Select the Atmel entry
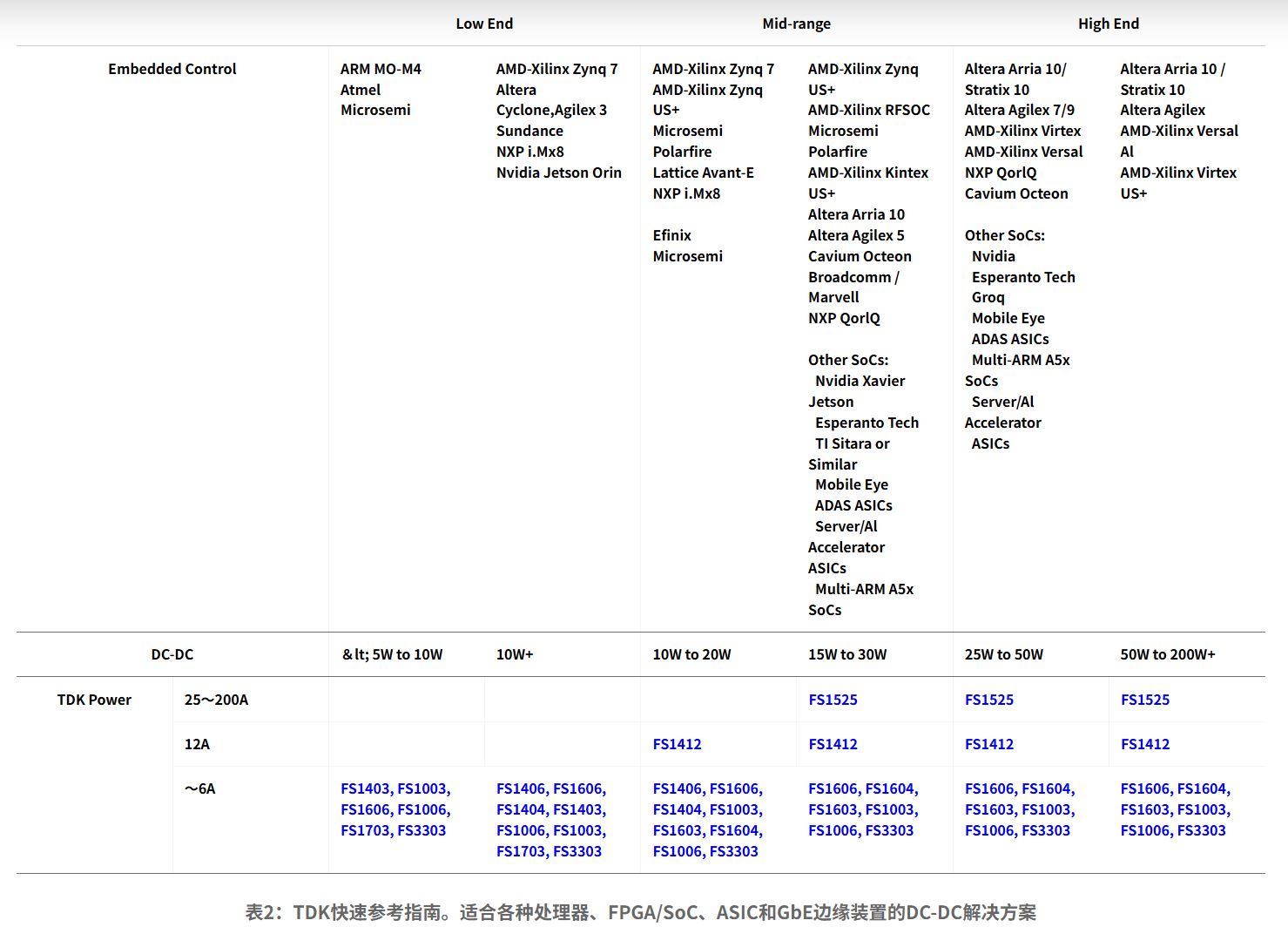This screenshot has width=1288, height=927. coord(361,90)
